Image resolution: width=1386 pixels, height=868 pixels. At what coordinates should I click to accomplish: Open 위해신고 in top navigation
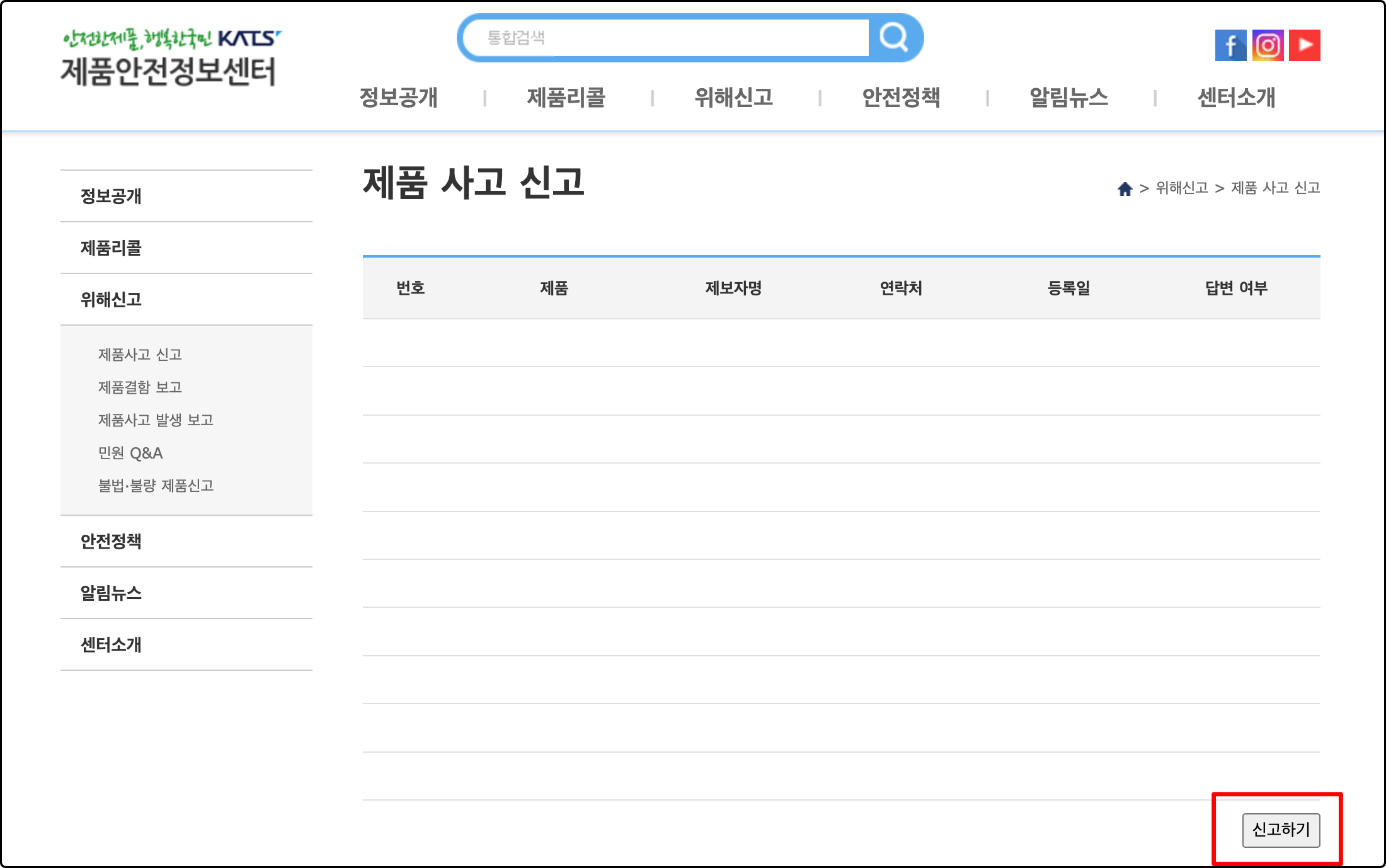click(734, 98)
